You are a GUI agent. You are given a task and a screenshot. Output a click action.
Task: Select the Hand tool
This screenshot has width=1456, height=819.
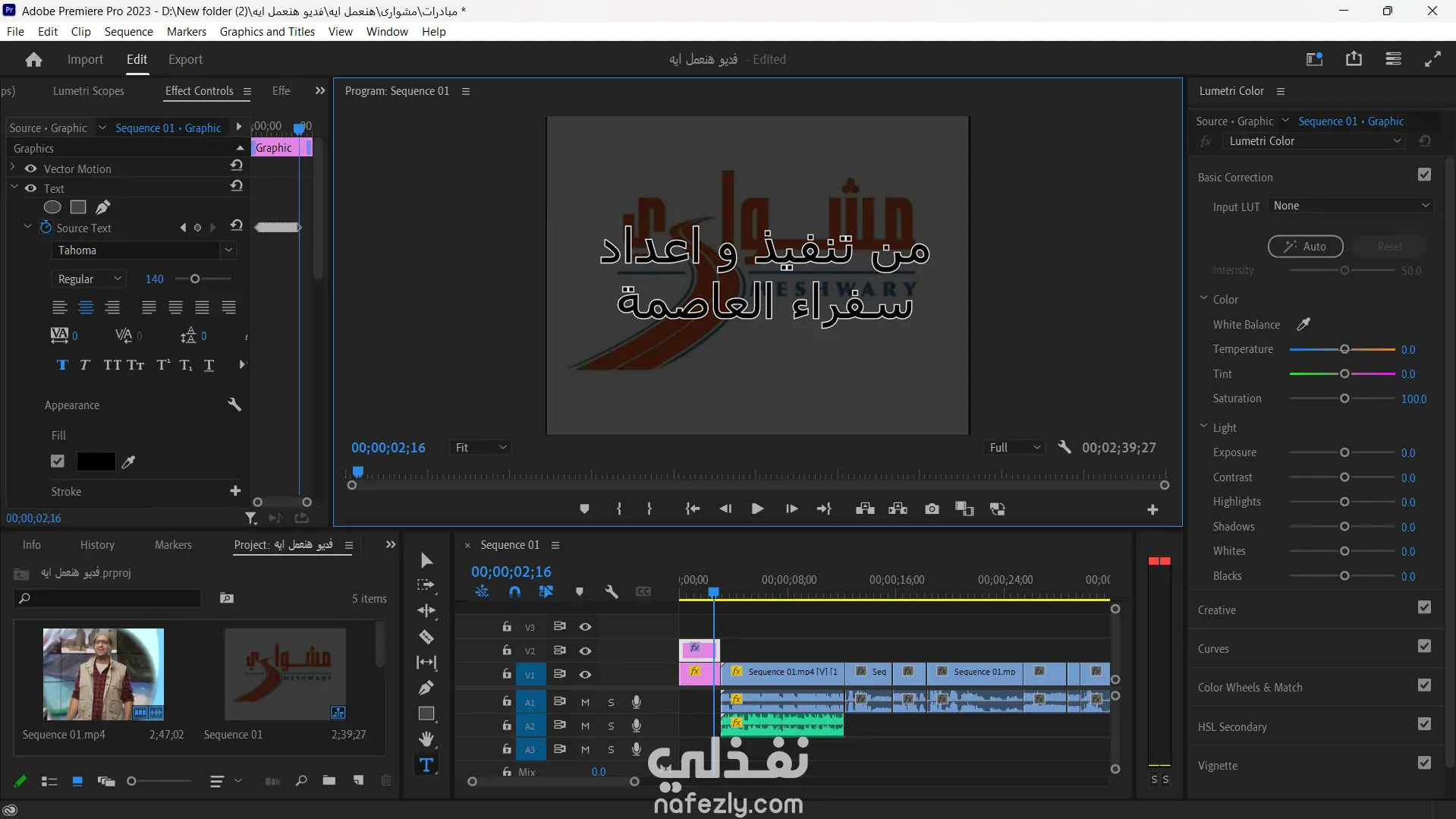(426, 739)
